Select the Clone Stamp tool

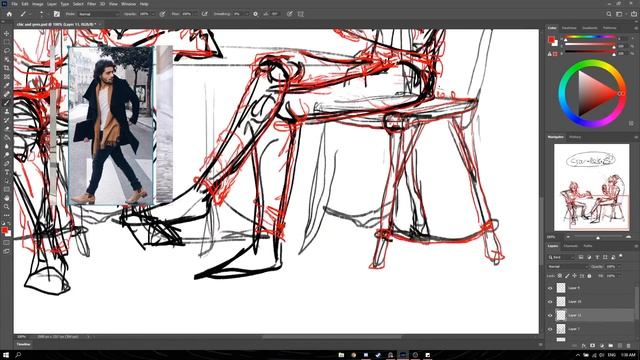pos(7,111)
